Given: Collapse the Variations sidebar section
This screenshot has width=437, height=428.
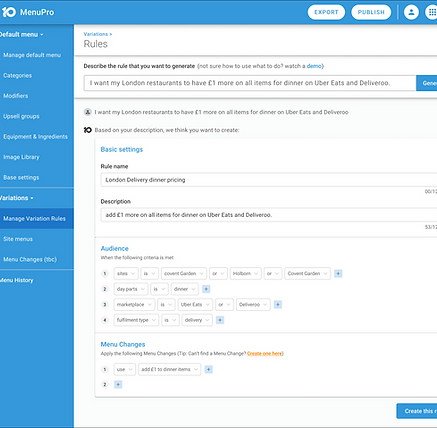Looking at the screenshot, I should (17, 198).
